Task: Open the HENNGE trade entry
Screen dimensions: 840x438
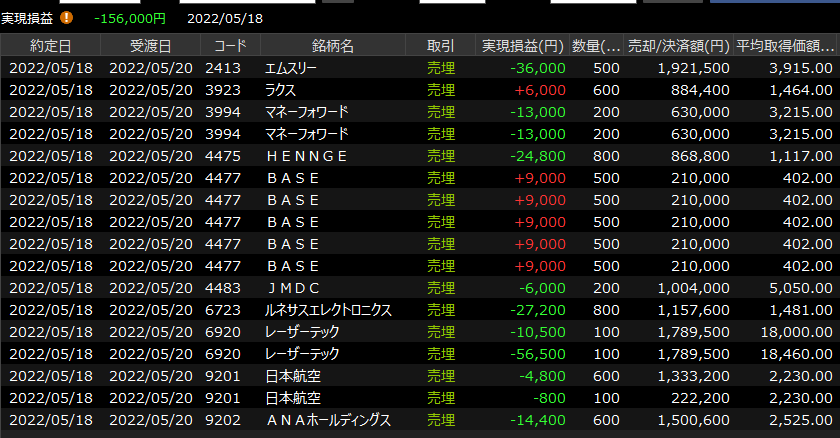Action: point(307,155)
